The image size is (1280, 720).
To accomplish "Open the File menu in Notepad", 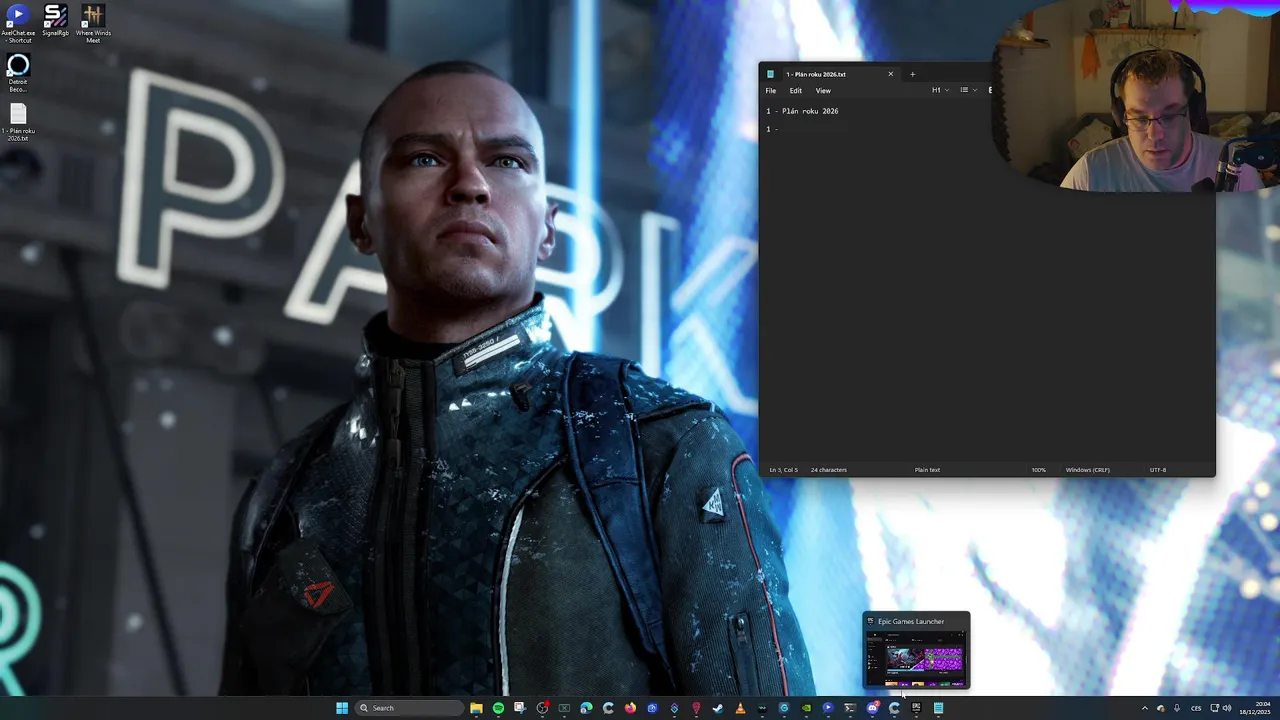I will click(x=771, y=90).
